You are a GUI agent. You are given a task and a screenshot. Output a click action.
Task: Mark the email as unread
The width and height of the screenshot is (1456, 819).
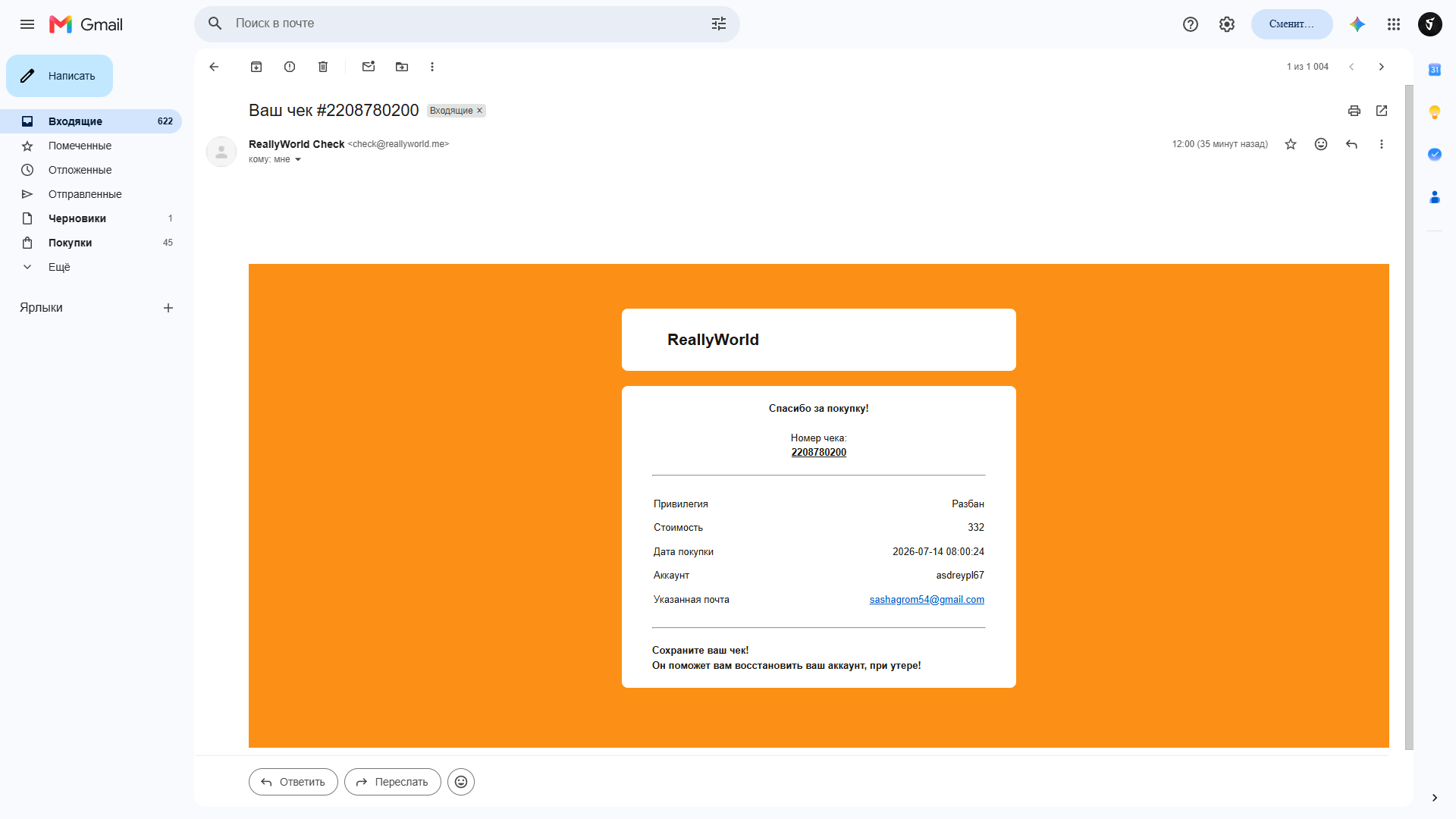click(x=369, y=67)
